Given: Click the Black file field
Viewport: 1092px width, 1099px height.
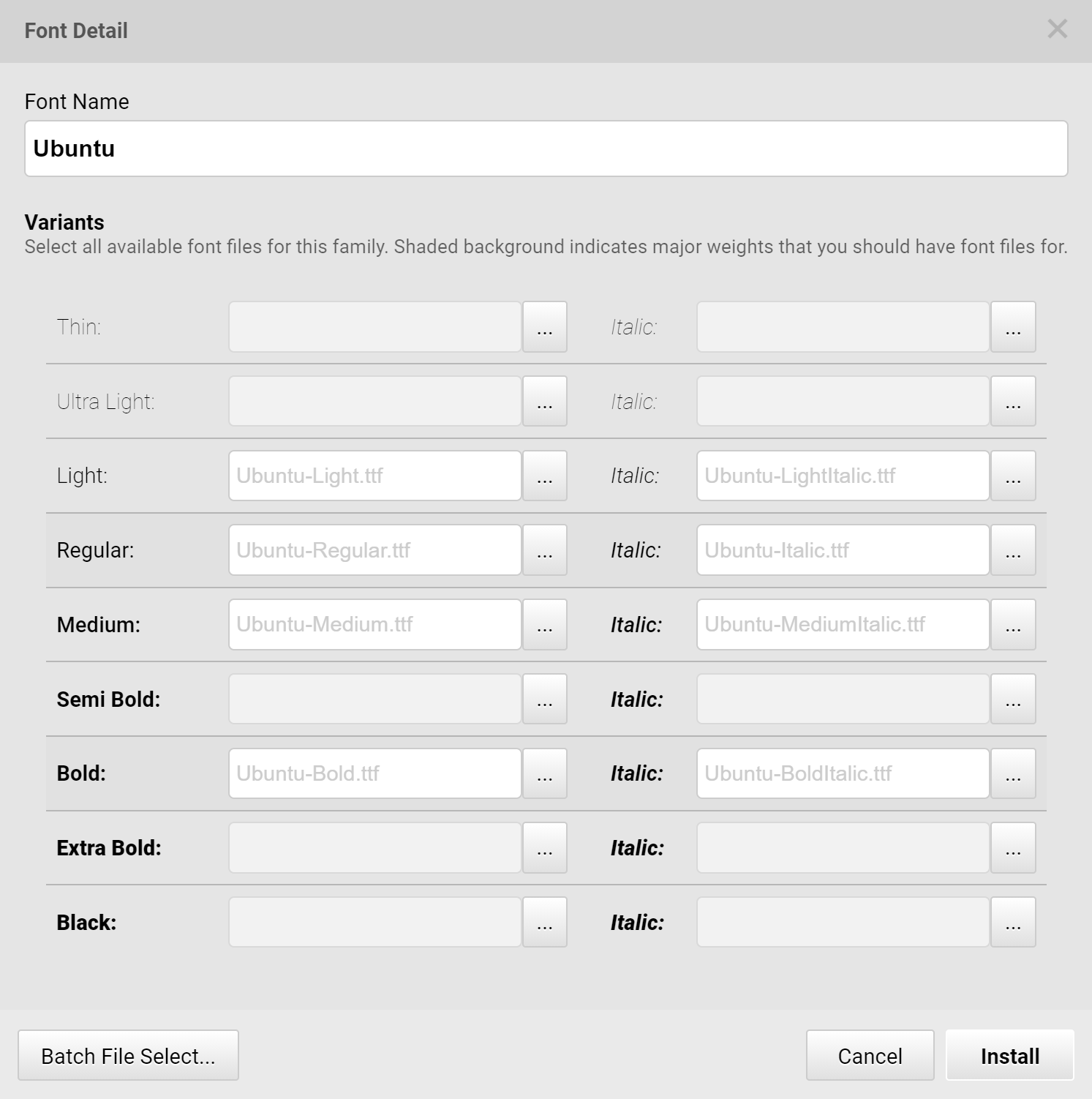Looking at the screenshot, I should (x=375, y=922).
